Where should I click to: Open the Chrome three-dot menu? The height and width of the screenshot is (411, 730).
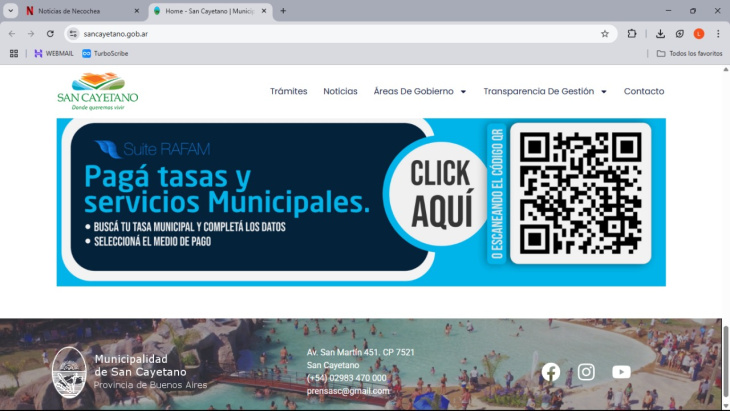(718, 34)
